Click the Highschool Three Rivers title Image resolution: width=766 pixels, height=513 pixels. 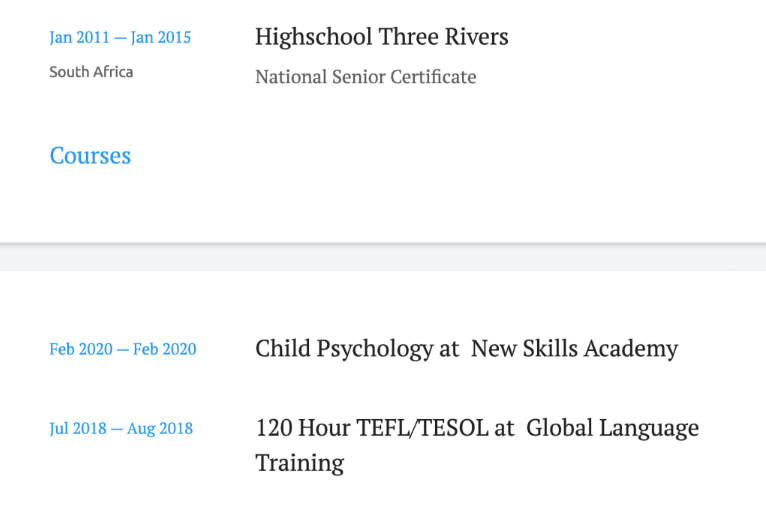point(381,37)
